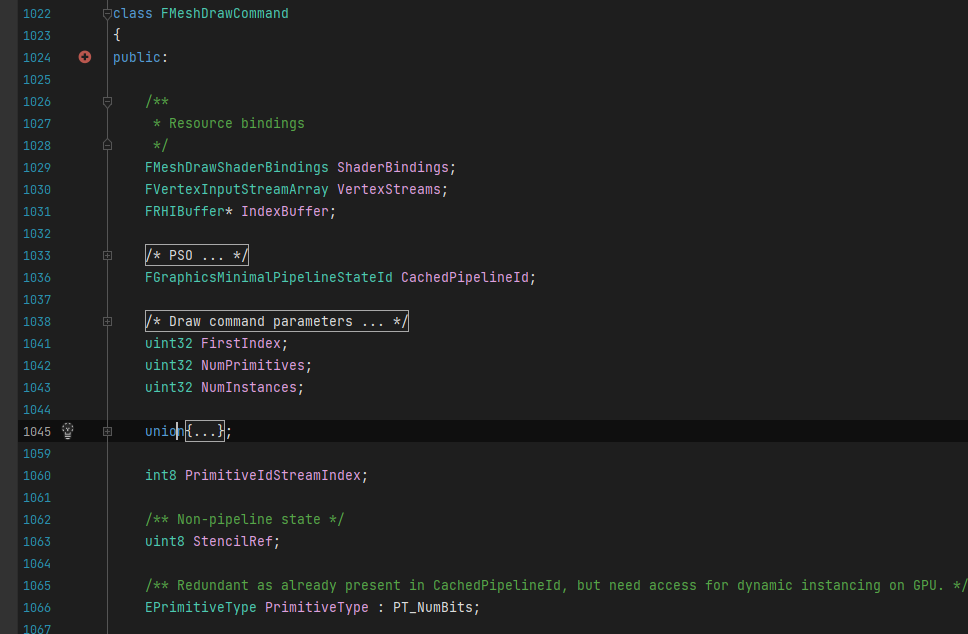Expand the Draw command parameters fold marker
Viewport: 968px width, 634px height.
point(107,322)
